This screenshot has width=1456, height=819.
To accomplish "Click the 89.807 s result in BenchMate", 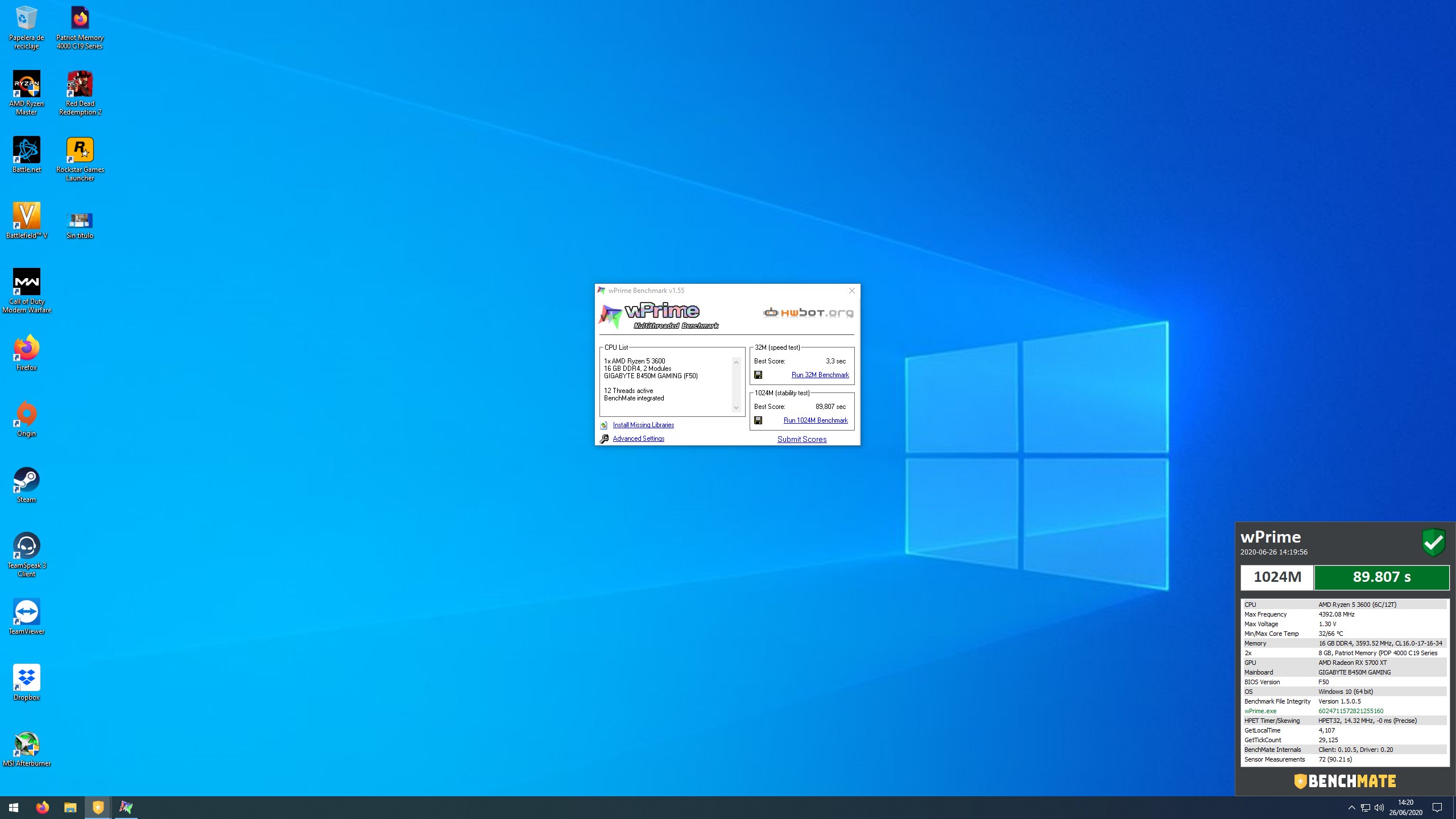I will (1381, 577).
